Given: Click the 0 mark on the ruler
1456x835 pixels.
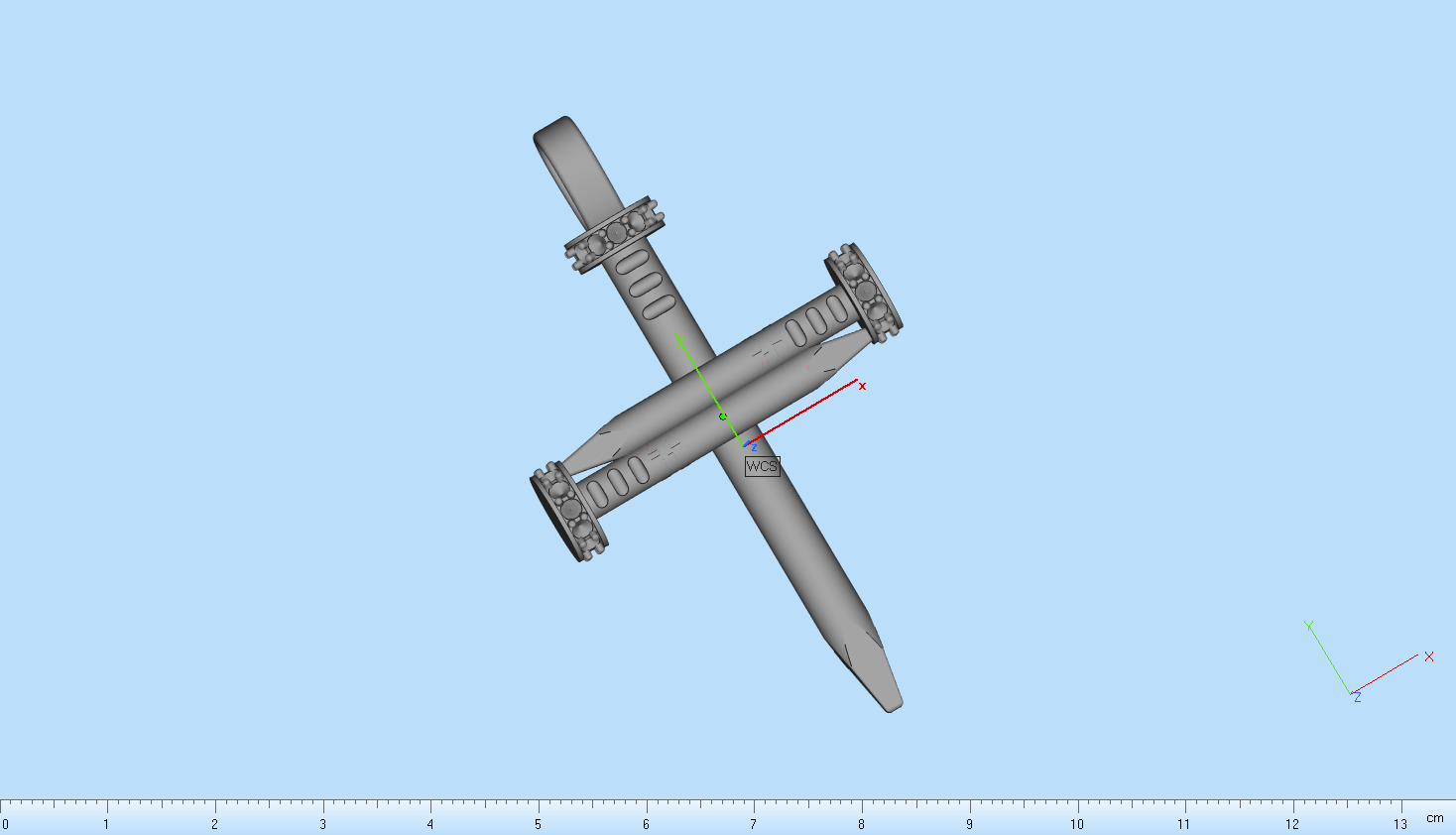Looking at the screenshot, I should (x=5, y=824).
